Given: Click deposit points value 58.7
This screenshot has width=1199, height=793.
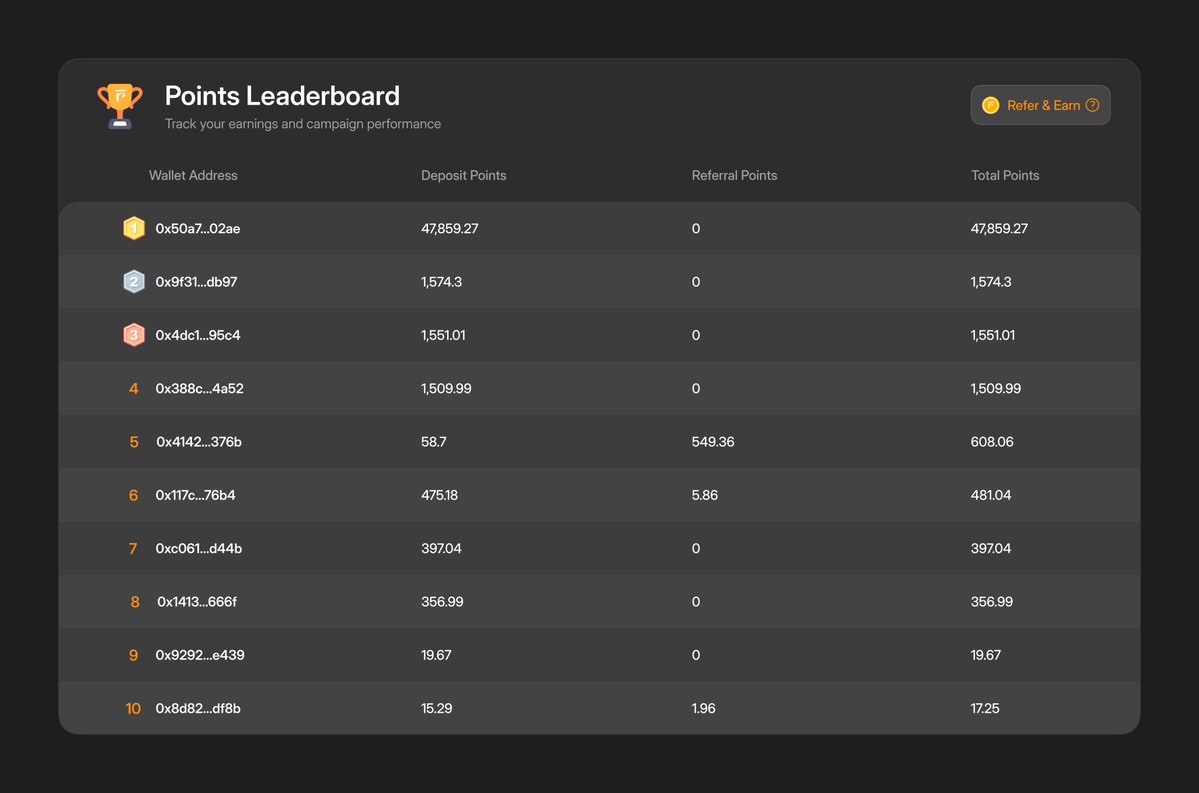Looking at the screenshot, I should point(434,442).
